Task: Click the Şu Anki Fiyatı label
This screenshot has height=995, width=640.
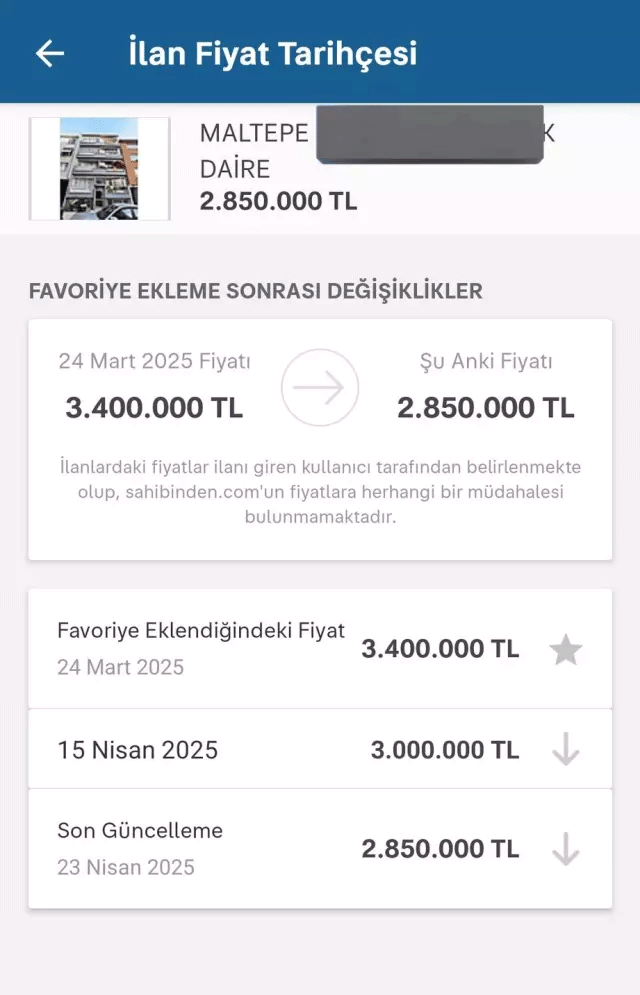Action: point(486,361)
